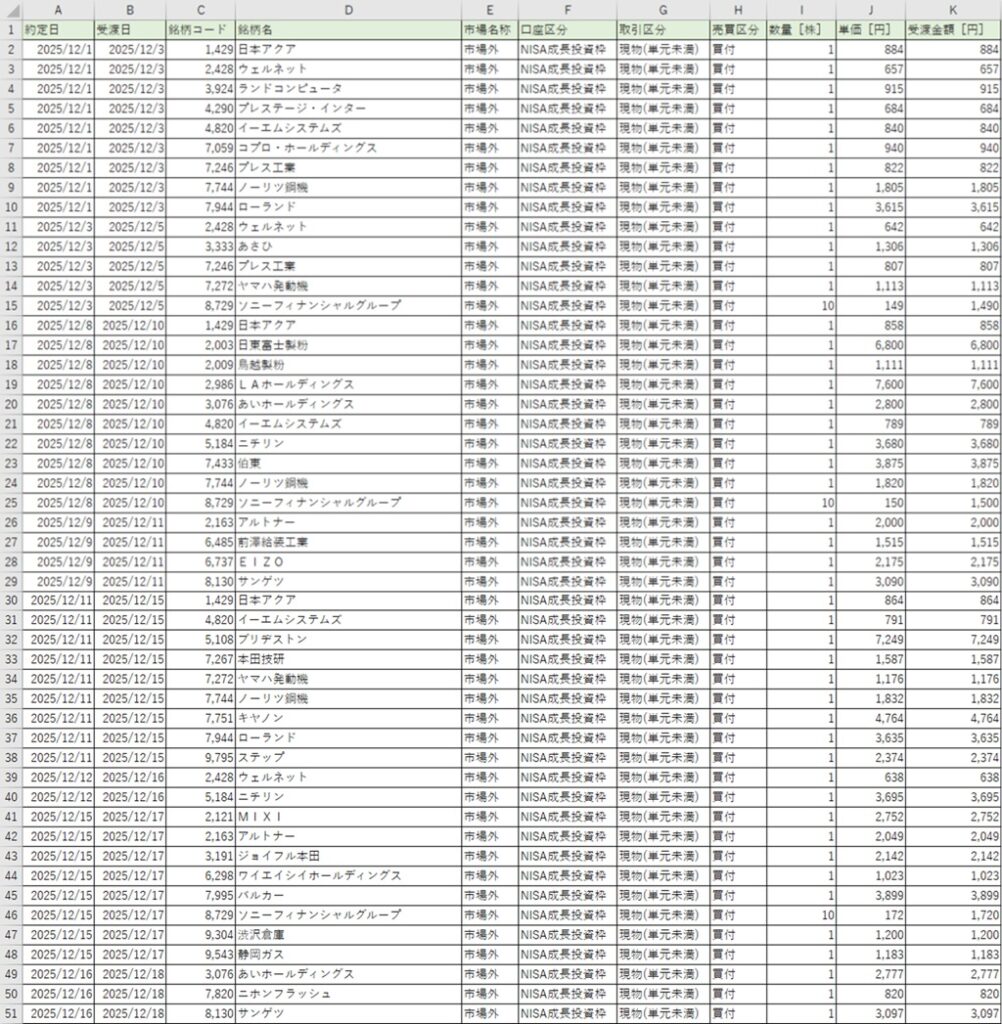The image size is (1002, 1024).
Task: Click the row 32 header number
Action: 10,639
